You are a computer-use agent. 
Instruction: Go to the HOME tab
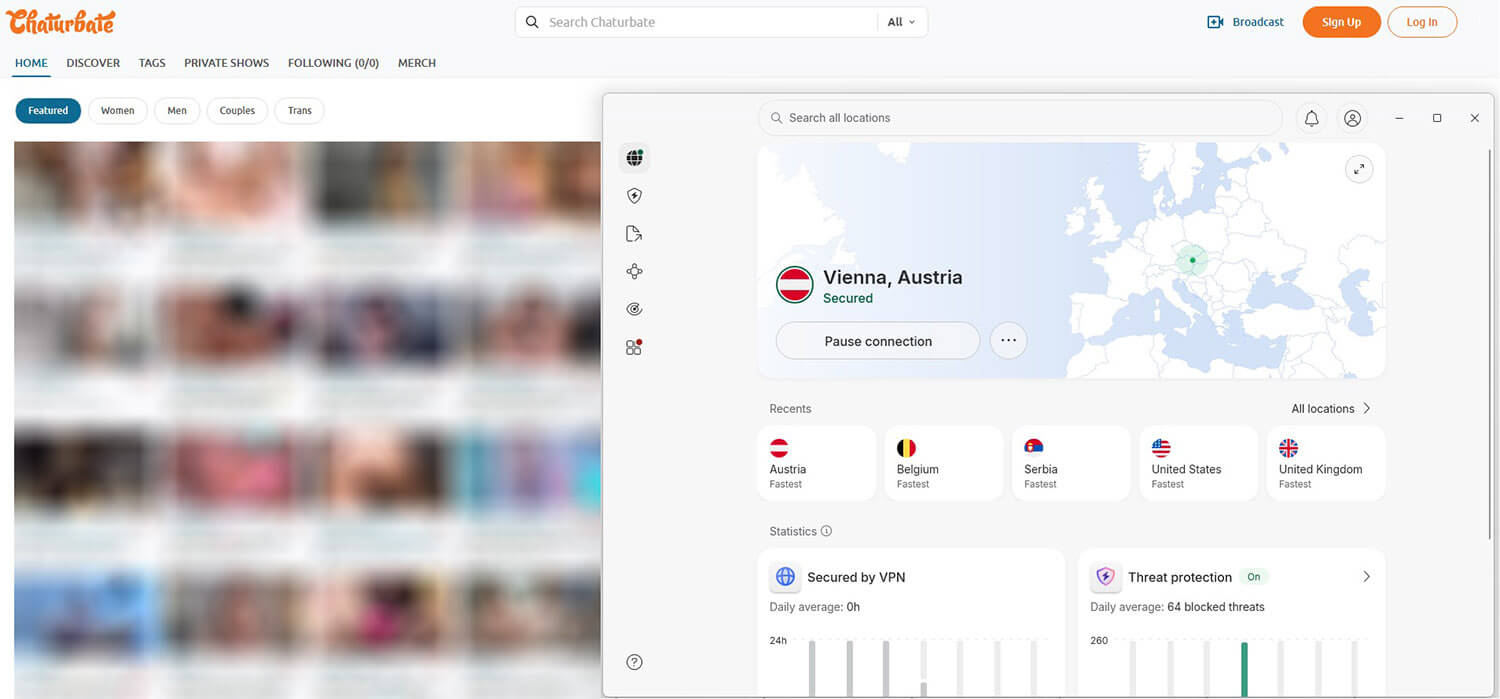[31, 63]
